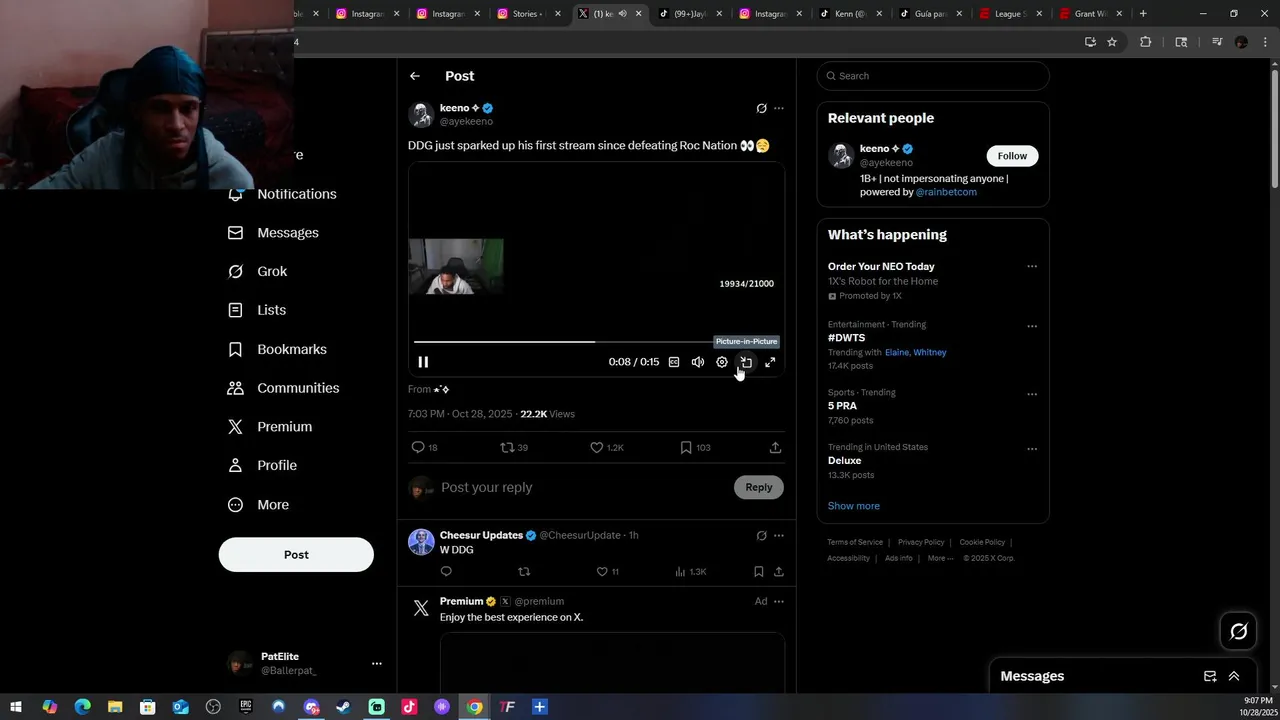Open Grok floating button at bottom right
Screen dimensions: 1280x720
(x=1239, y=631)
